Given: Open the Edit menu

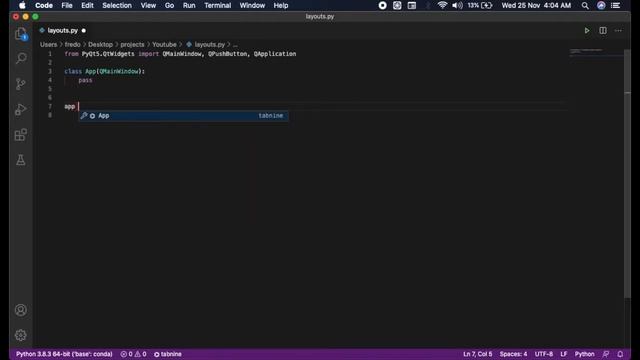Looking at the screenshot, I should [x=87, y=6].
